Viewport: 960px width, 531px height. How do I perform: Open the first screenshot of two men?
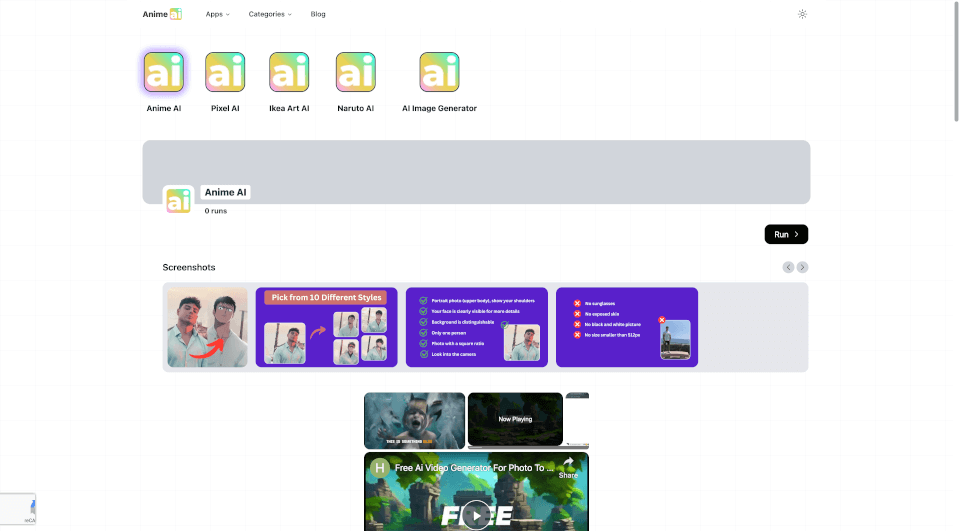208,328
